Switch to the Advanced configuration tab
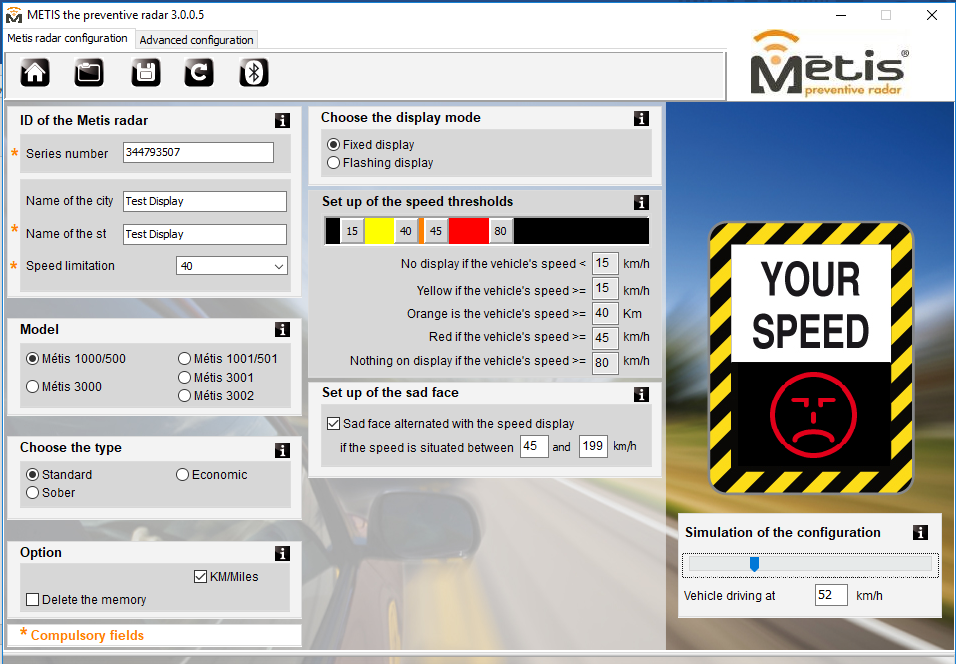Screen dimensions: 956x664 pyautogui.click(x=196, y=40)
